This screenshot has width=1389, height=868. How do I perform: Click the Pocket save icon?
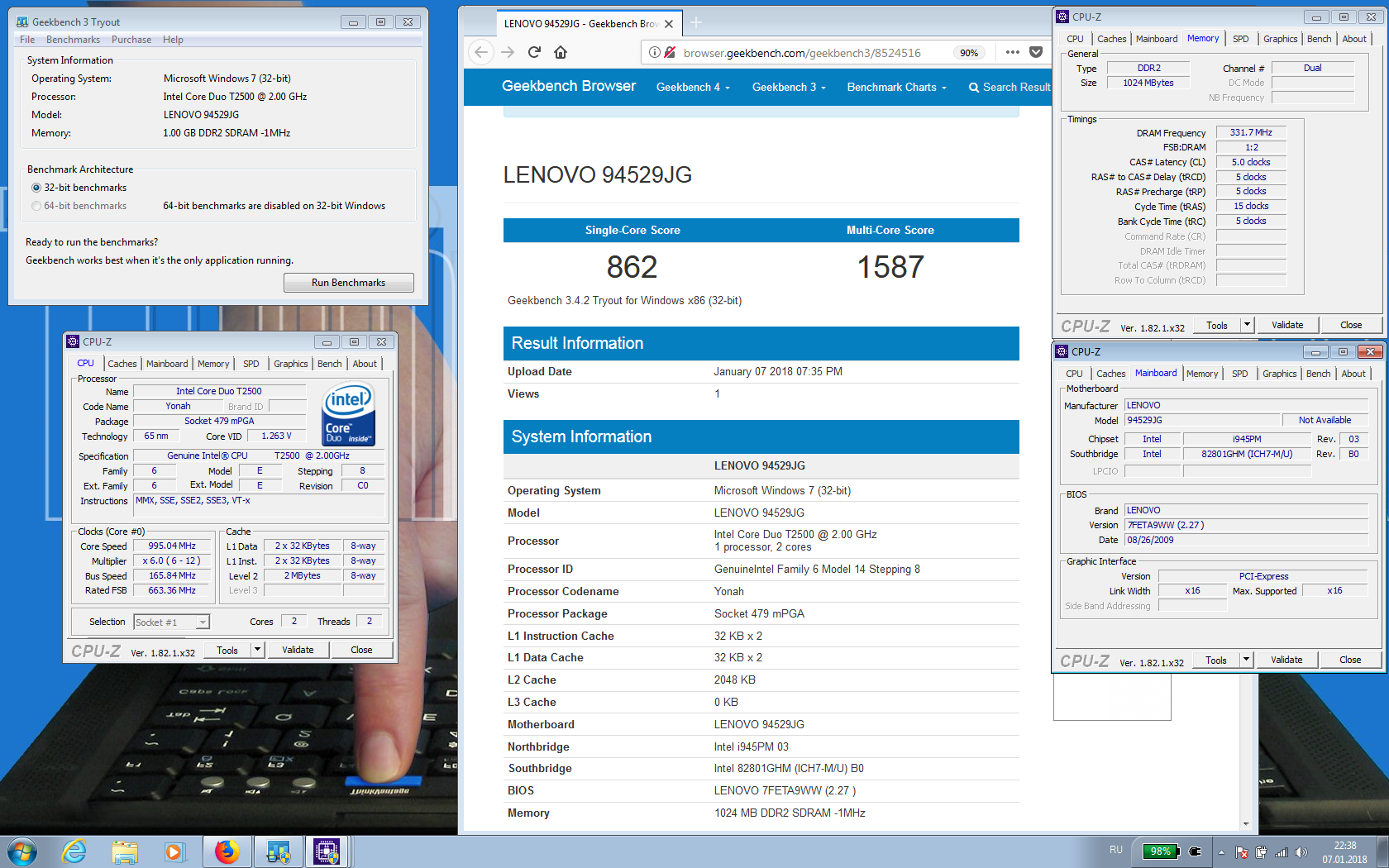pos(1036,52)
